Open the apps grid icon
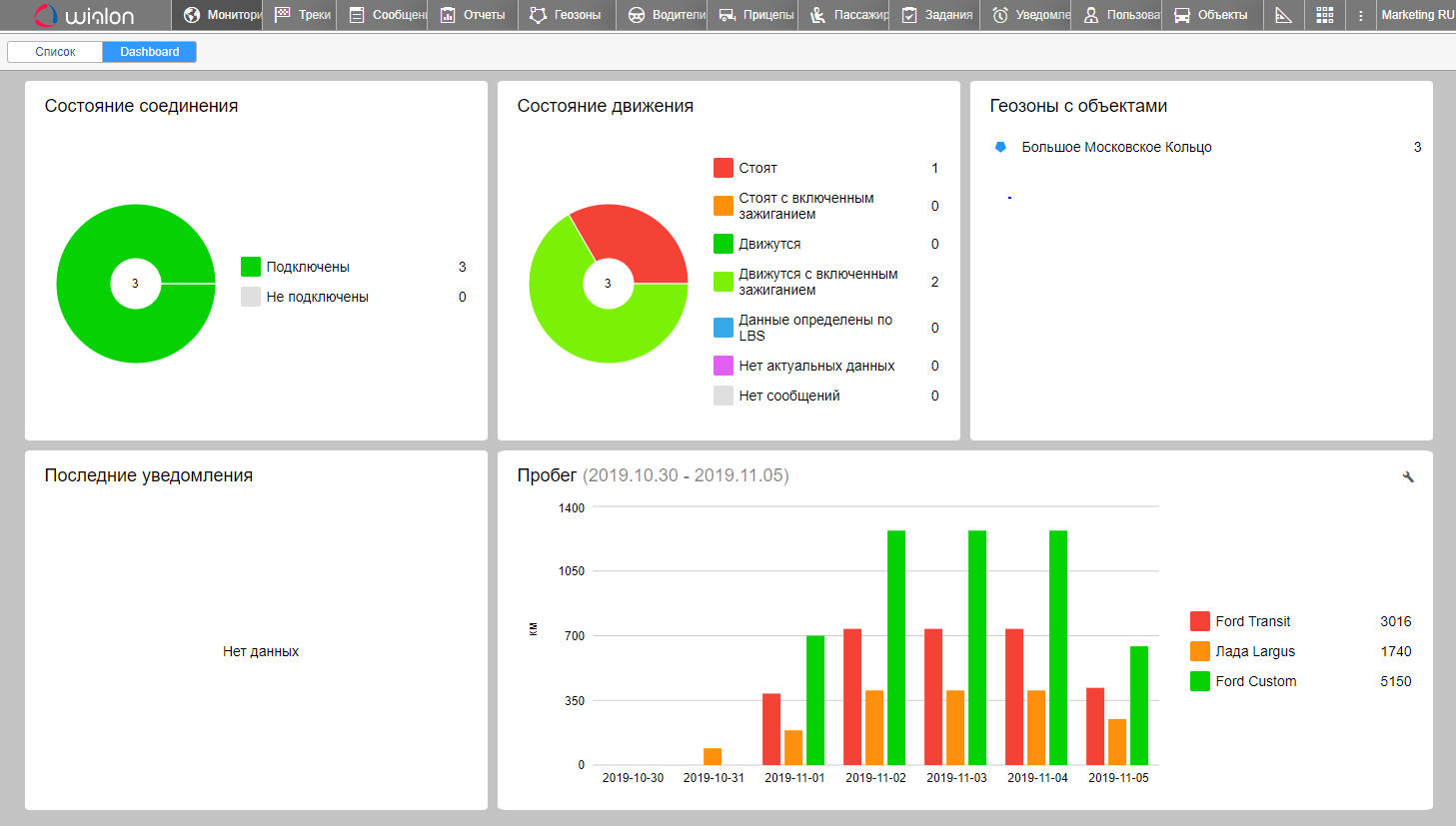Screen dimensions: 1456x826 point(1325,15)
